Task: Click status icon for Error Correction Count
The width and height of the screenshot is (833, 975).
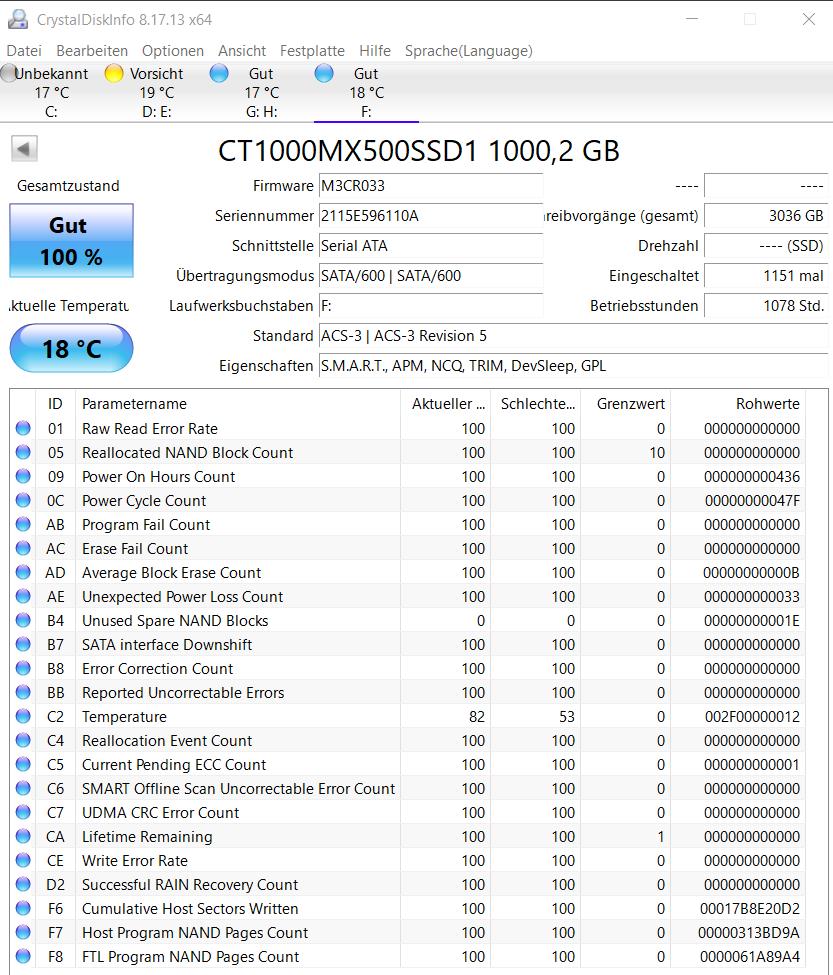Action: [23, 668]
